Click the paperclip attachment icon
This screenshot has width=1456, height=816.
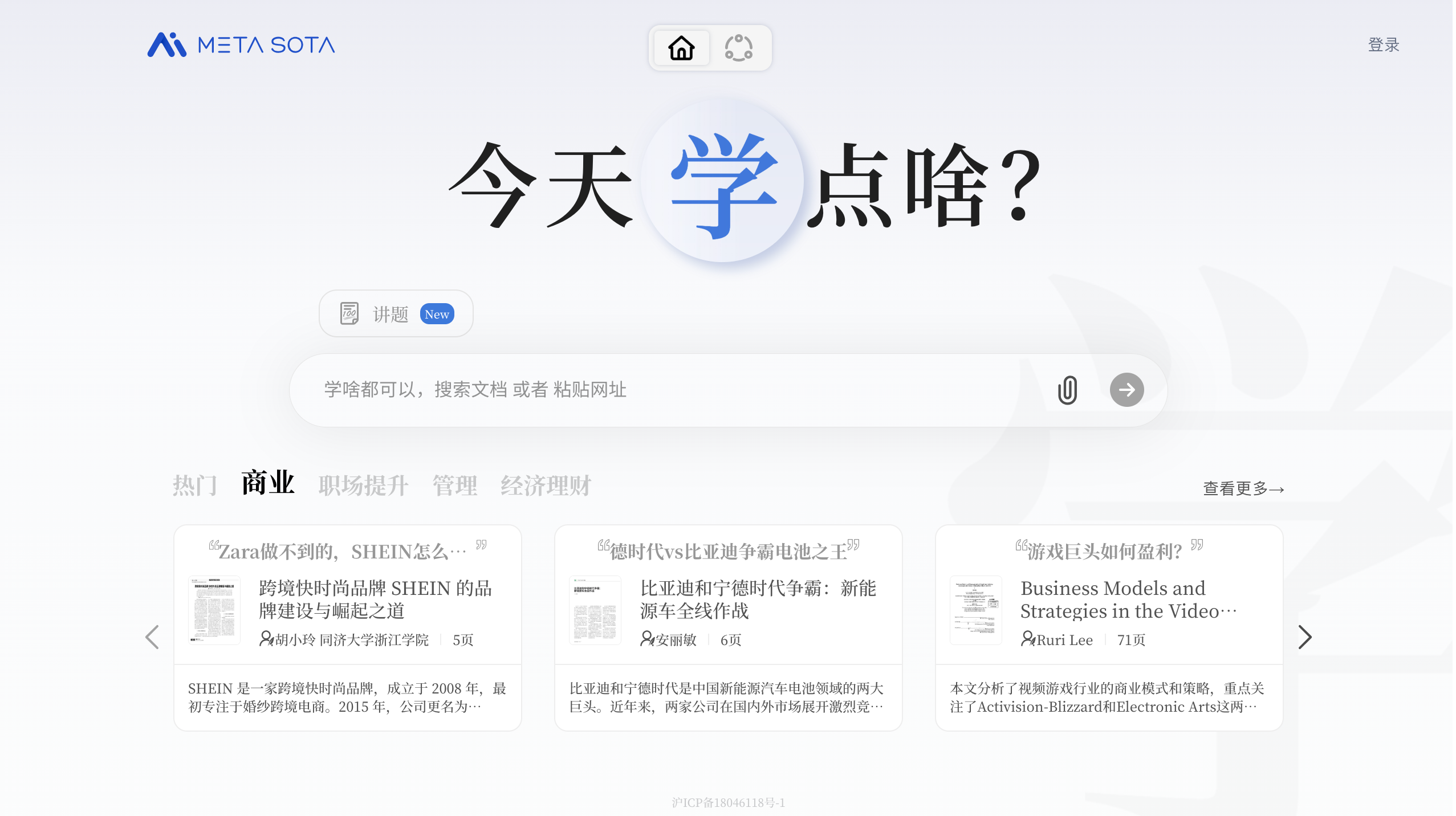tap(1067, 390)
